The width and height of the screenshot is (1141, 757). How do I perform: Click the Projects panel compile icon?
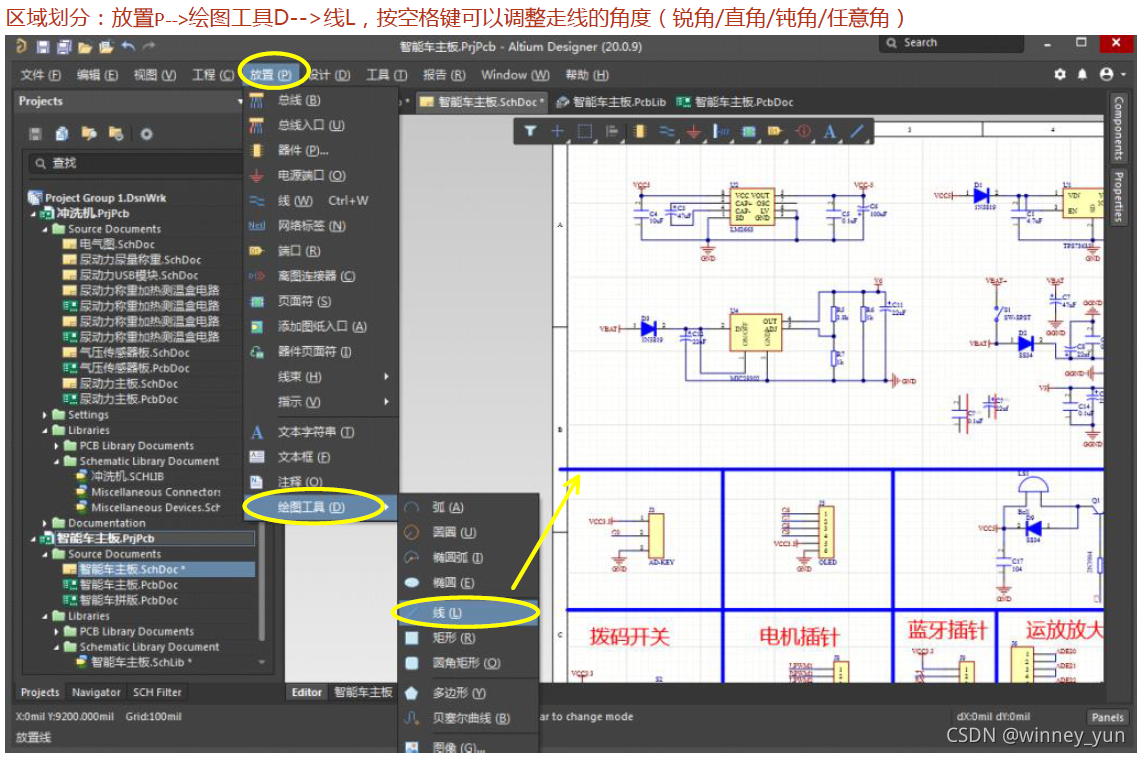pos(62,134)
